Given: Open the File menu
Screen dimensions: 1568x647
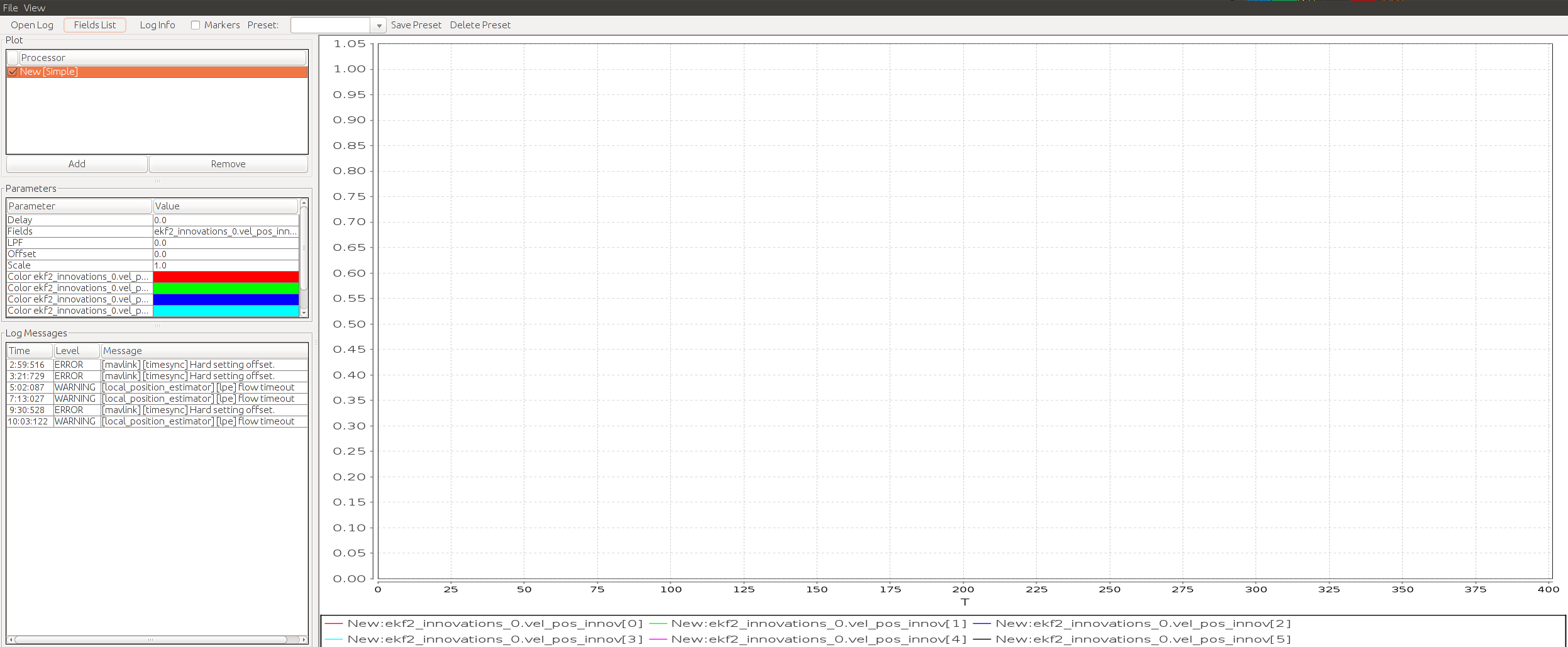Looking at the screenshot, I should pyautogui.click(x=10, y=8).
